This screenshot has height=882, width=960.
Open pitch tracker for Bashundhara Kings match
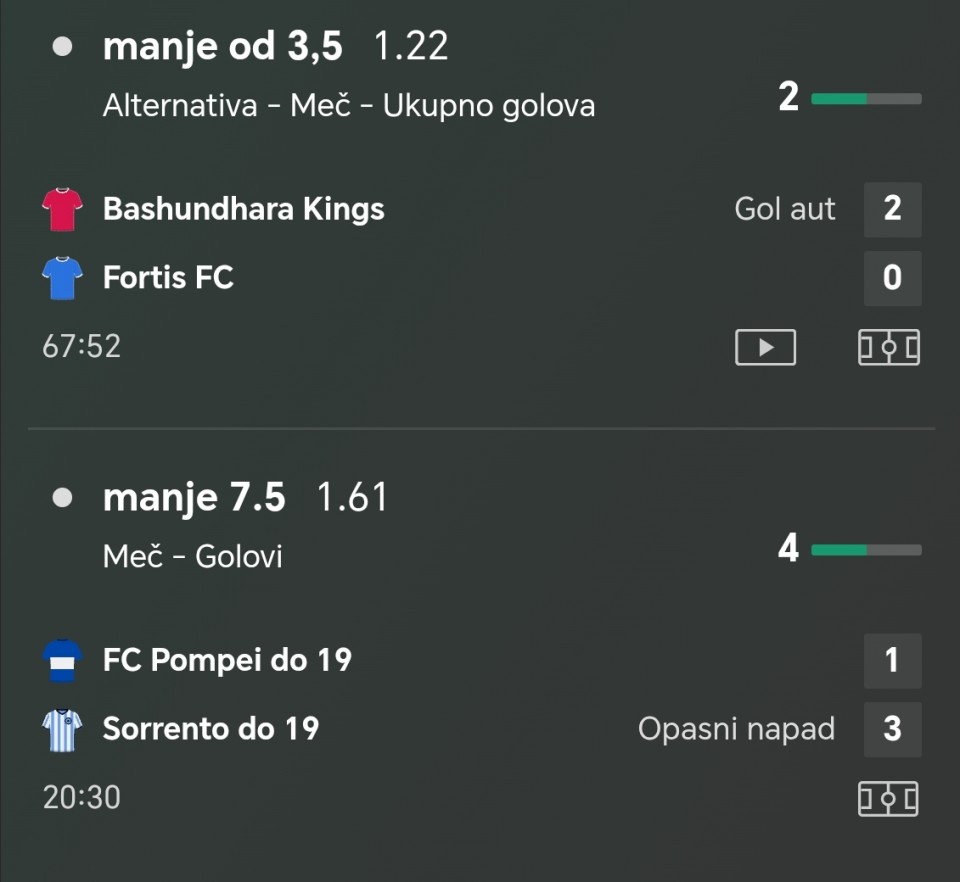click(x=889, y=347)
